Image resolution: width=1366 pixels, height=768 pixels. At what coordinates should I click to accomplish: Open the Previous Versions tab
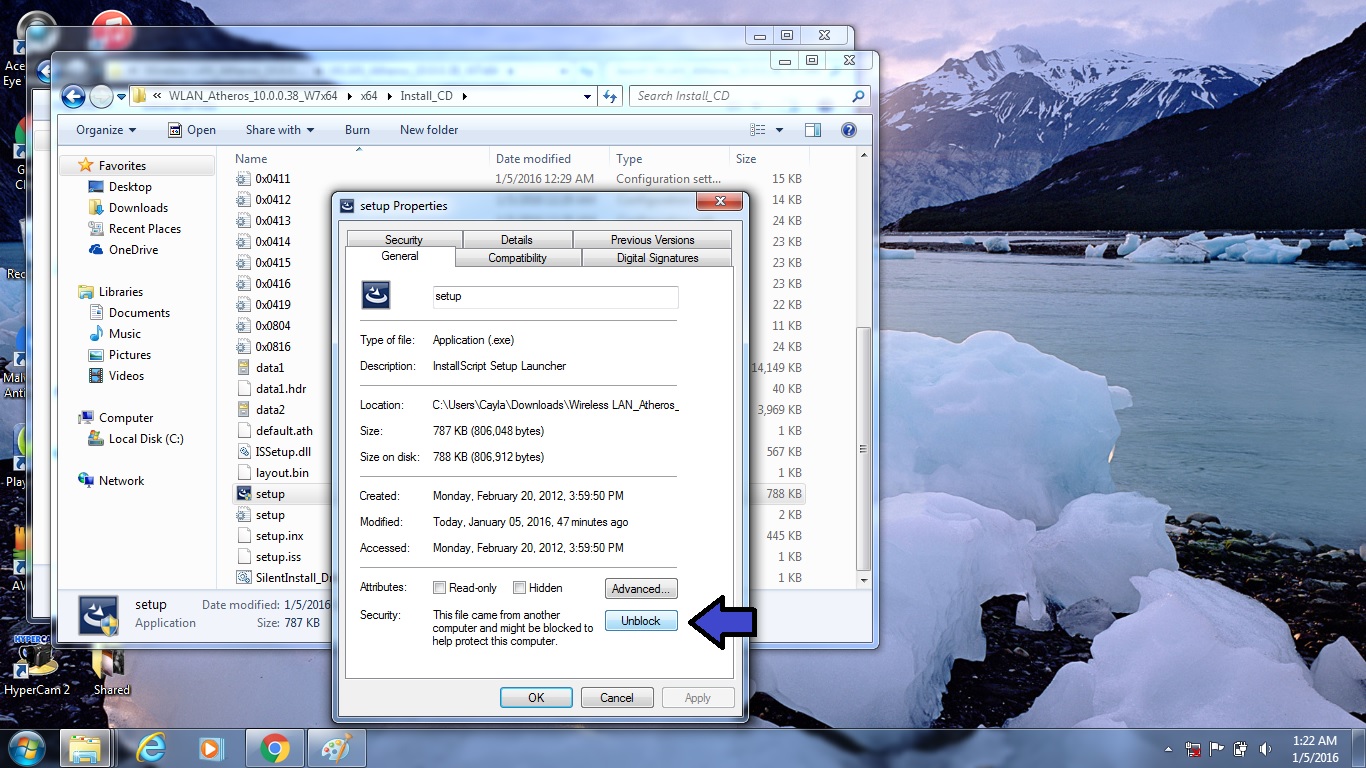coord(652,240)
